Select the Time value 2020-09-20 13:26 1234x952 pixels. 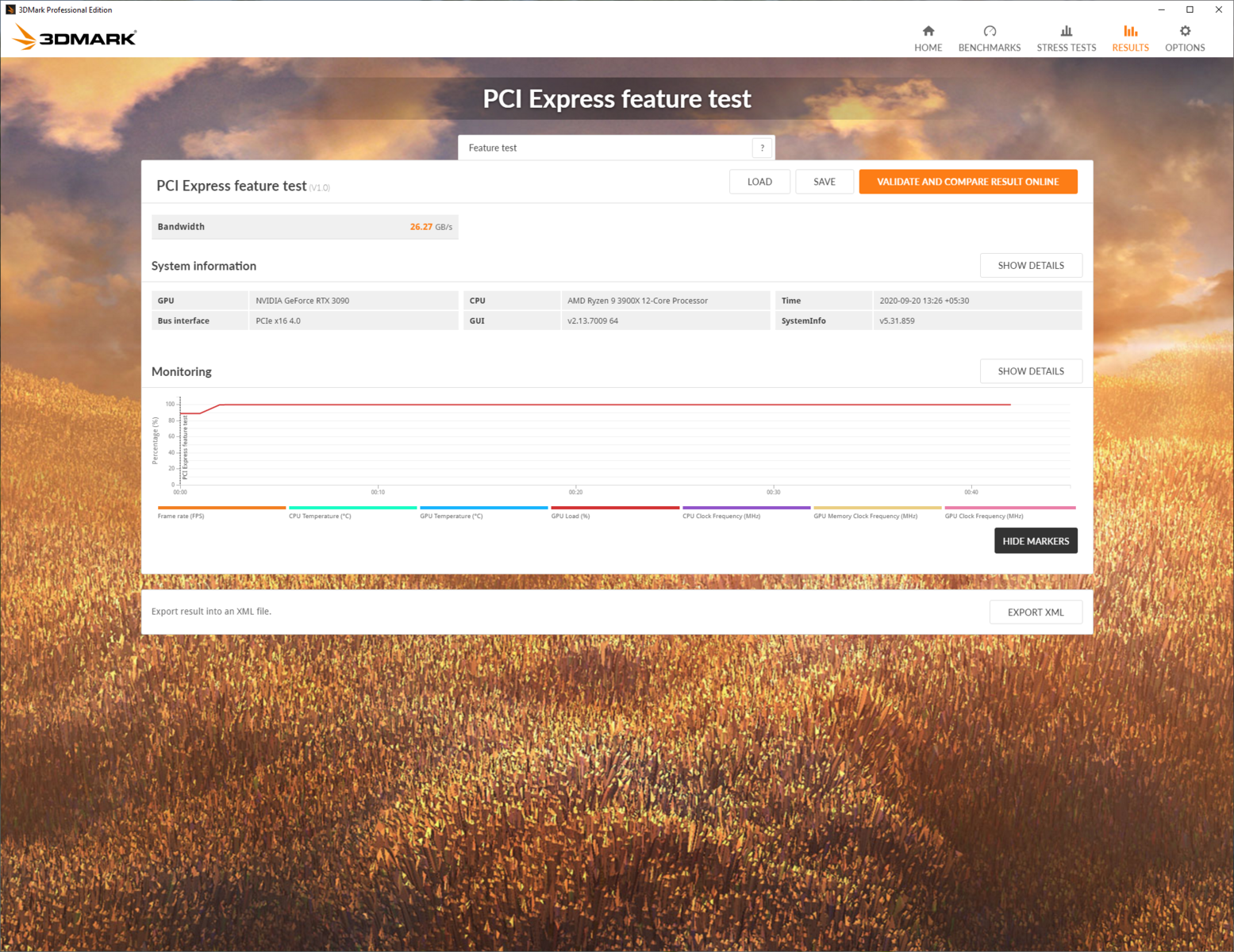point(924,301)
